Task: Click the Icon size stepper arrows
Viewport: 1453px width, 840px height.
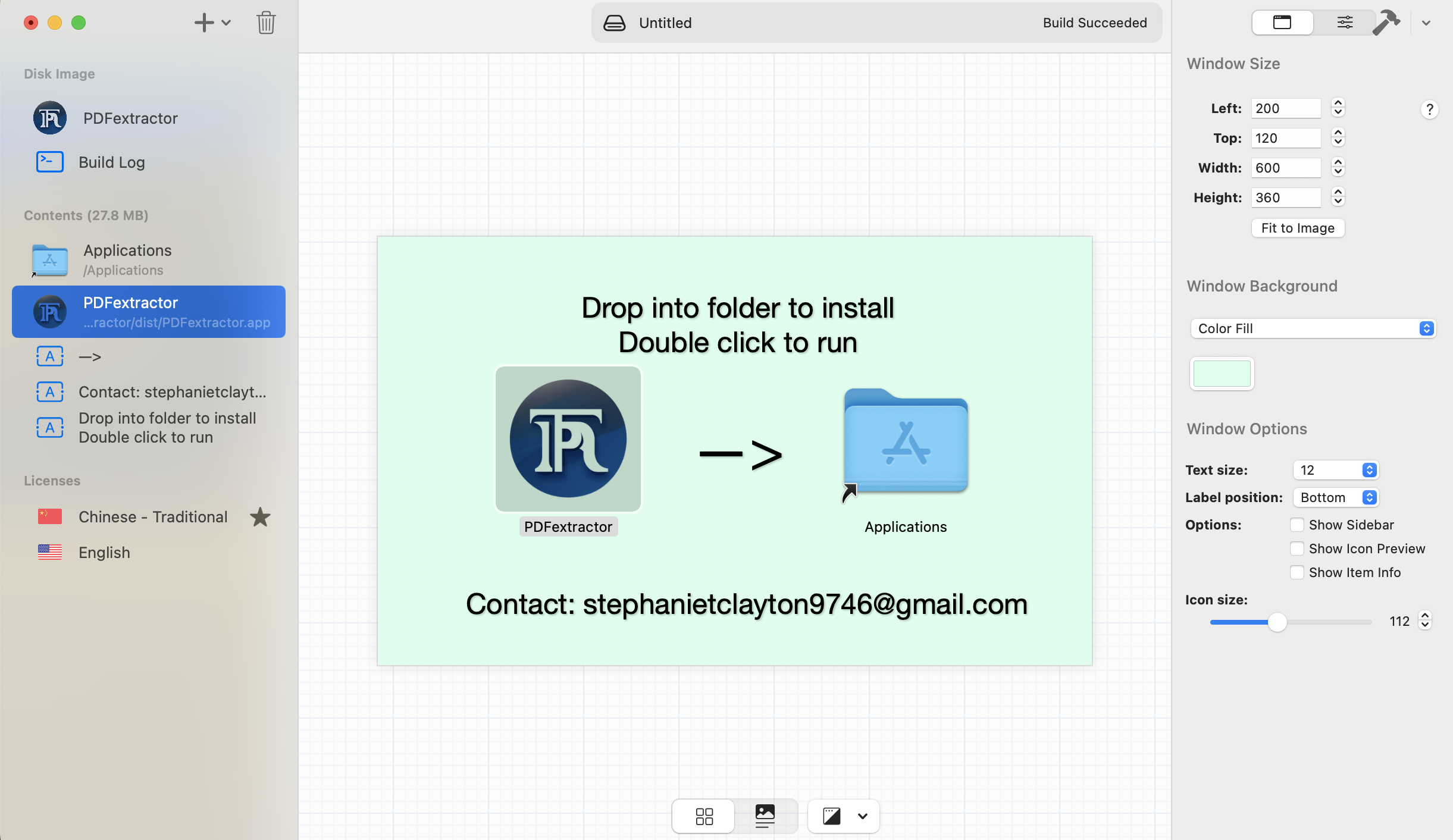Action: (1424, 620)
